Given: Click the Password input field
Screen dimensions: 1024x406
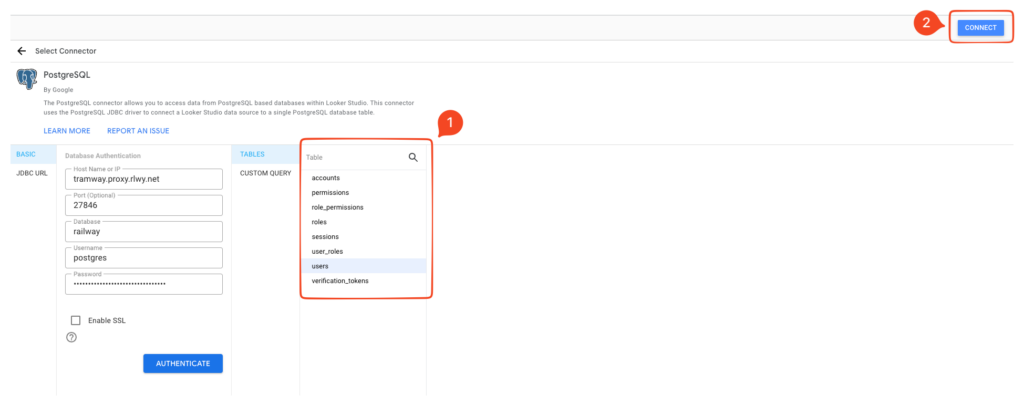Looking at the screenshot, I should click(x=142, y=284).
